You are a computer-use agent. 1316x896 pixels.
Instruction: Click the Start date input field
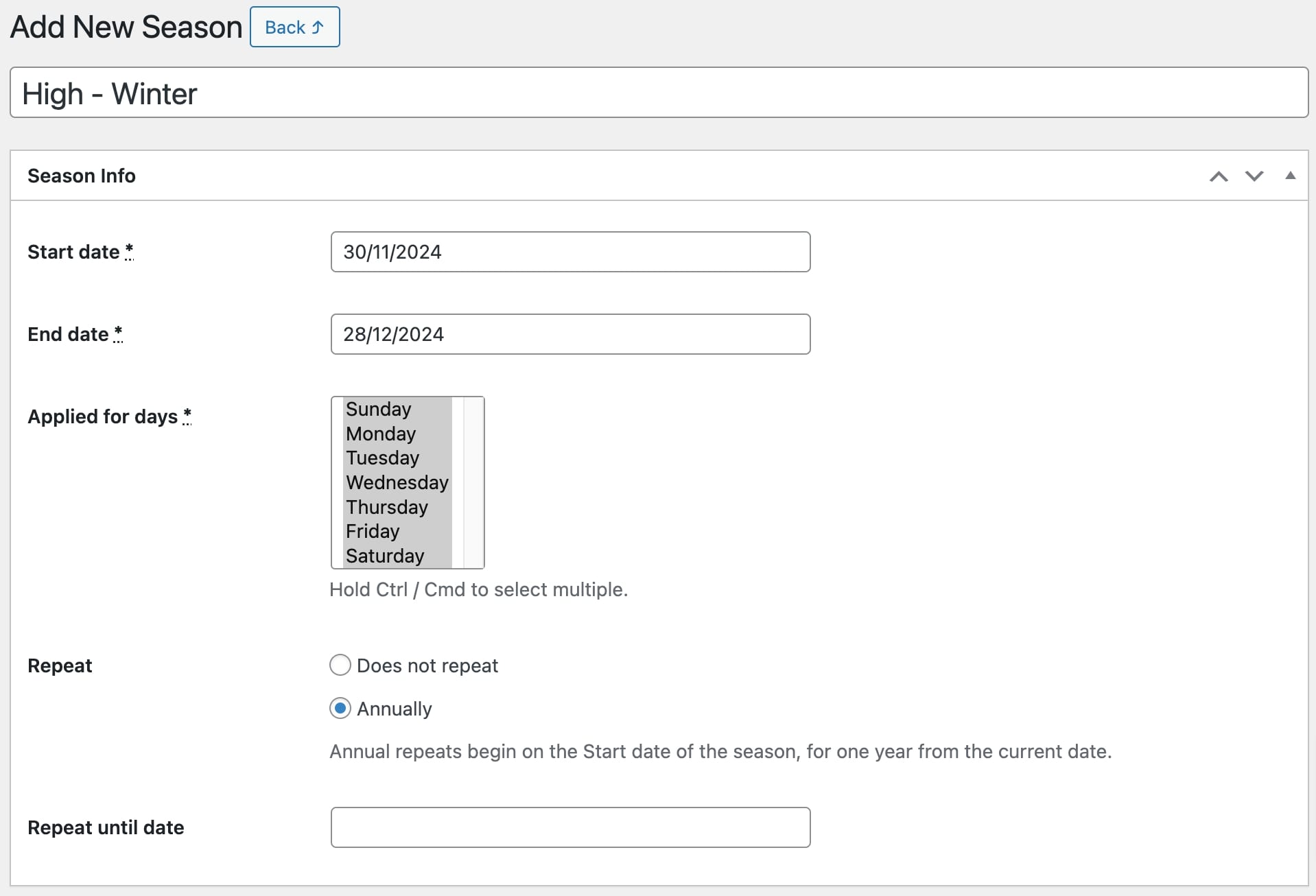570,252
